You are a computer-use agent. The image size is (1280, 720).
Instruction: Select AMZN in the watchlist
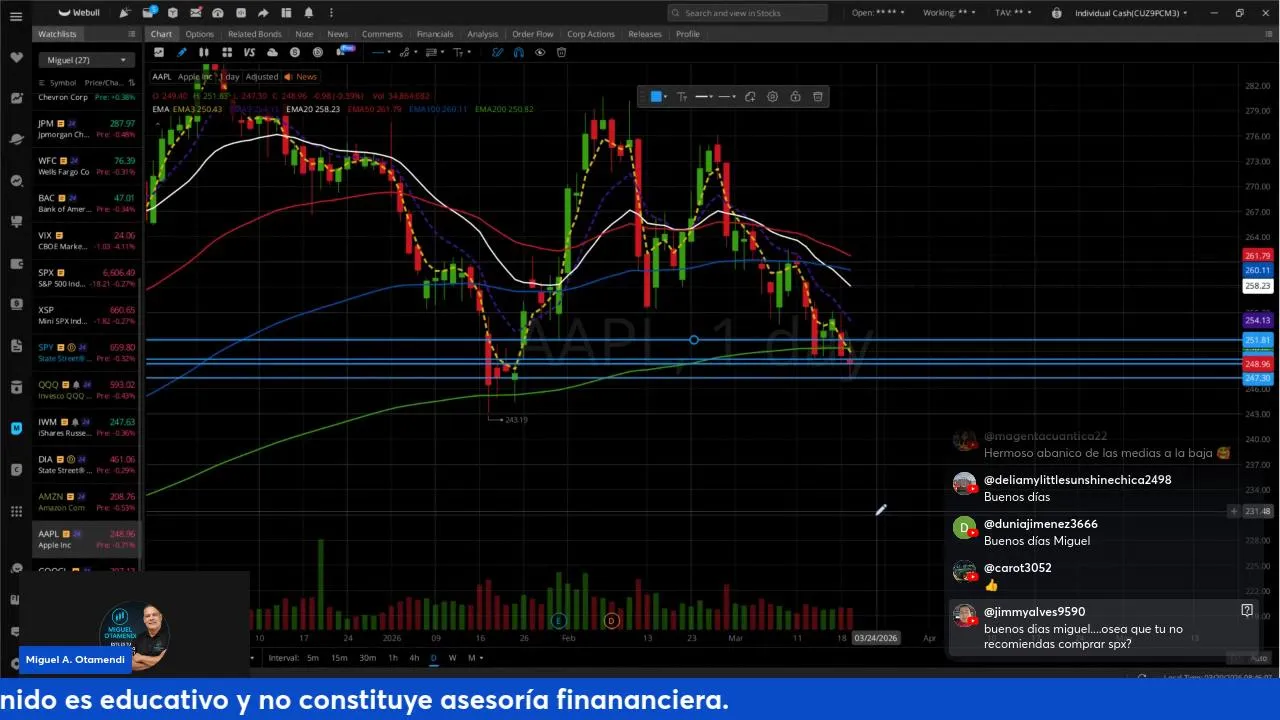click(86, 501)
